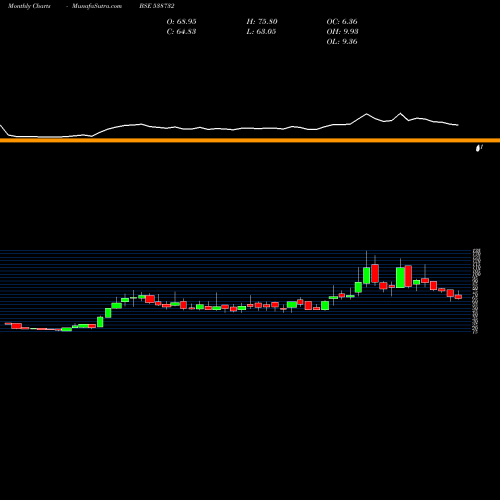Click the tallest green candlestick near the chart peak
The height and width of the screenshot is (500, 500).
pos(400,277)
